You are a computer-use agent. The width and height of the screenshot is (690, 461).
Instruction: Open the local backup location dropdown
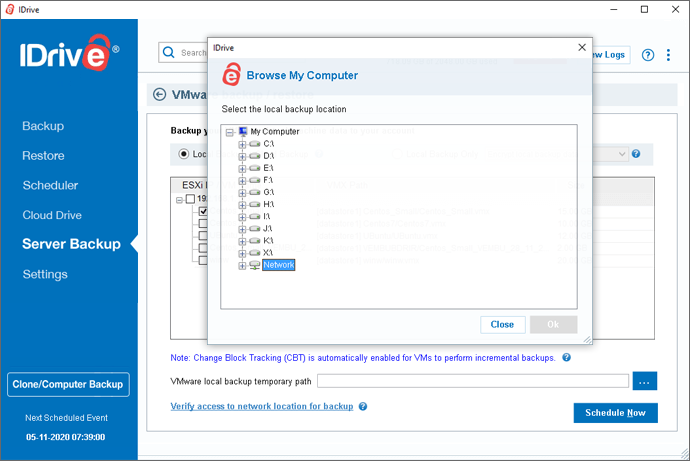(622, 154)
